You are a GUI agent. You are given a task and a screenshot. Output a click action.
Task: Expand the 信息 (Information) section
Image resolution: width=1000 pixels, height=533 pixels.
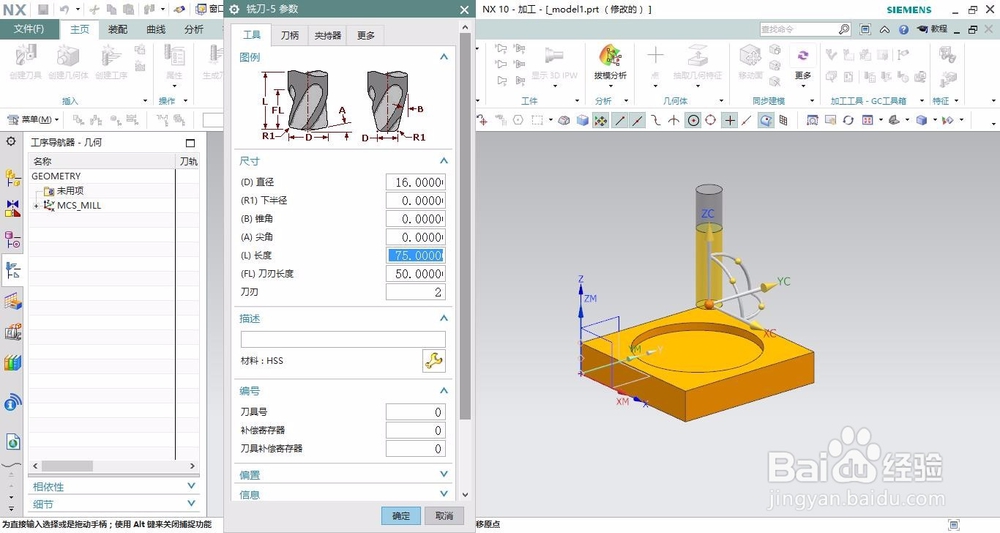pos(444,493)
